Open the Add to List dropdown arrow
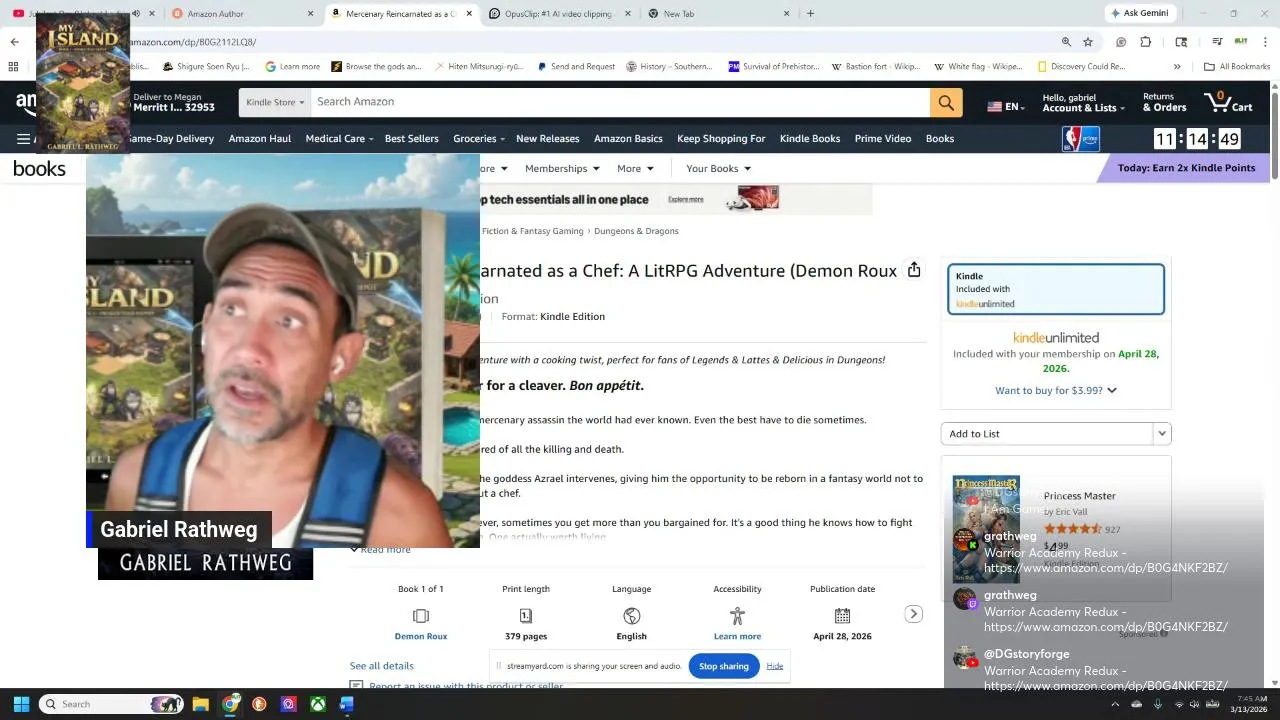This screenshot has height=720, width=1280. 1162,434
